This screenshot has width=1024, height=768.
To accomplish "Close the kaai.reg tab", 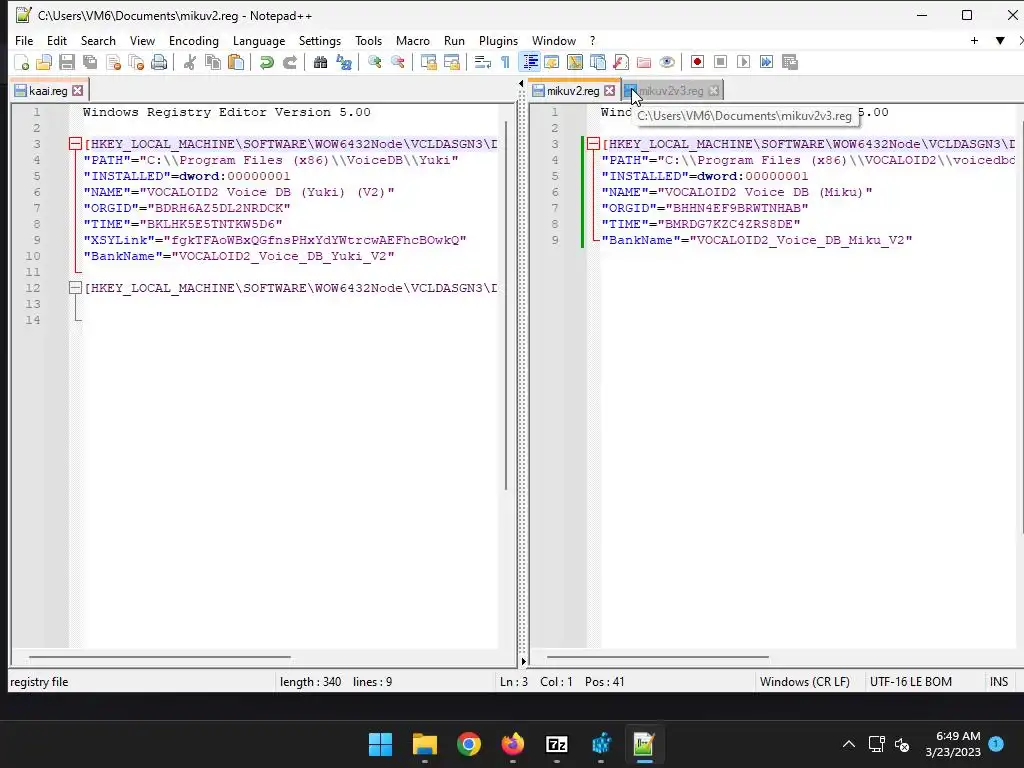I will (78, 91).
